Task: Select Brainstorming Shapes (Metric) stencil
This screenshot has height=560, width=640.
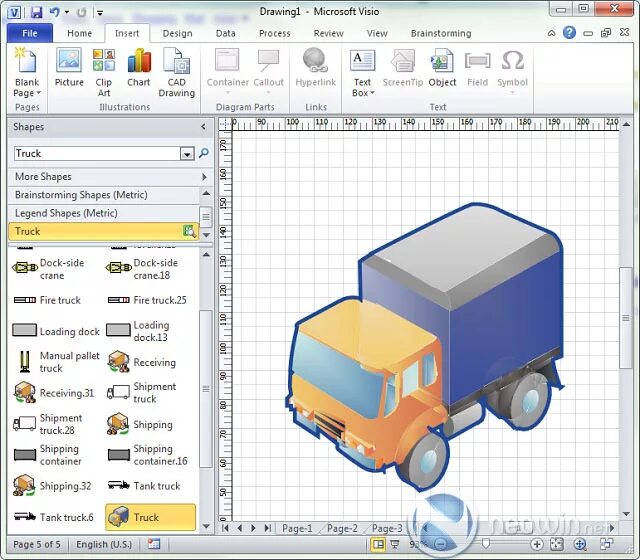Action: click(104, 195)
